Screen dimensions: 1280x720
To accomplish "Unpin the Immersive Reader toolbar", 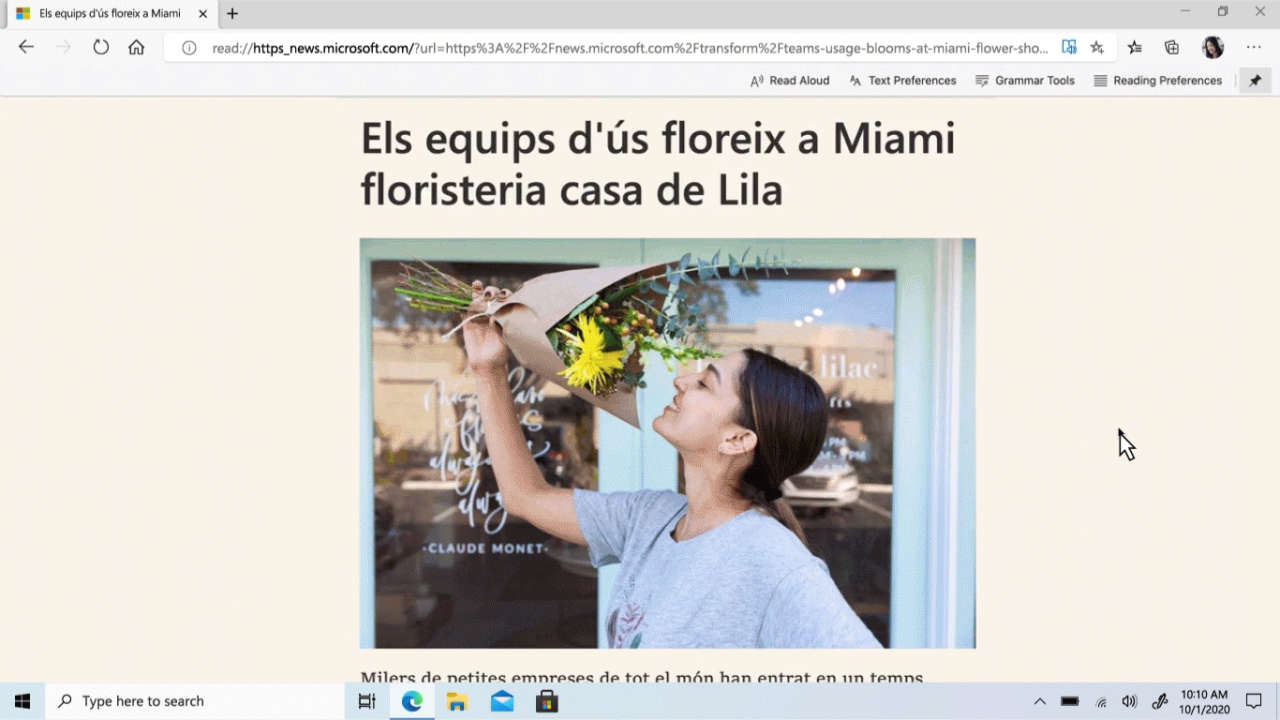I will (x=1255, y=81).
